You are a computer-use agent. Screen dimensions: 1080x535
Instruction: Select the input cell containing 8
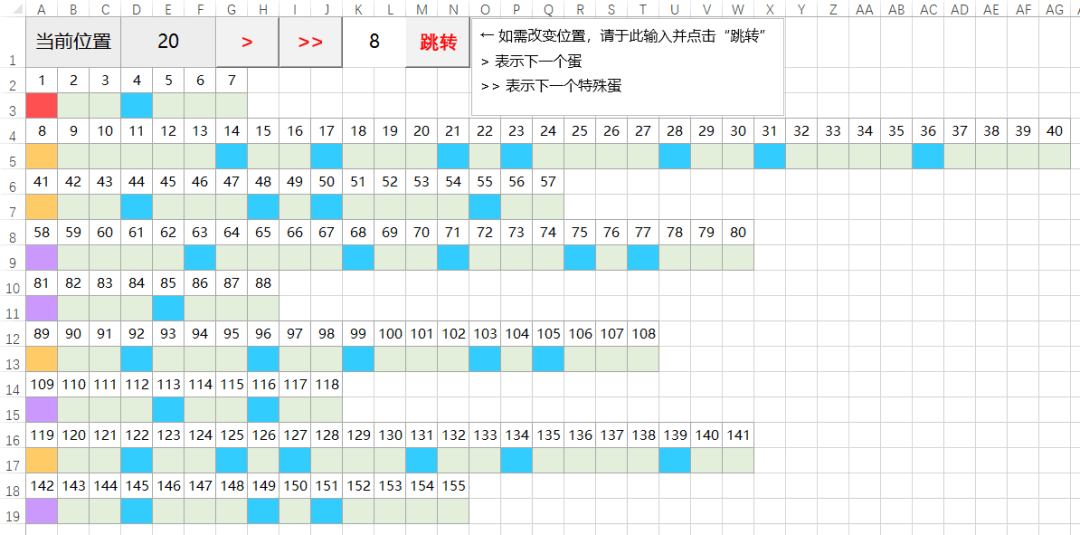coord(374,42)
